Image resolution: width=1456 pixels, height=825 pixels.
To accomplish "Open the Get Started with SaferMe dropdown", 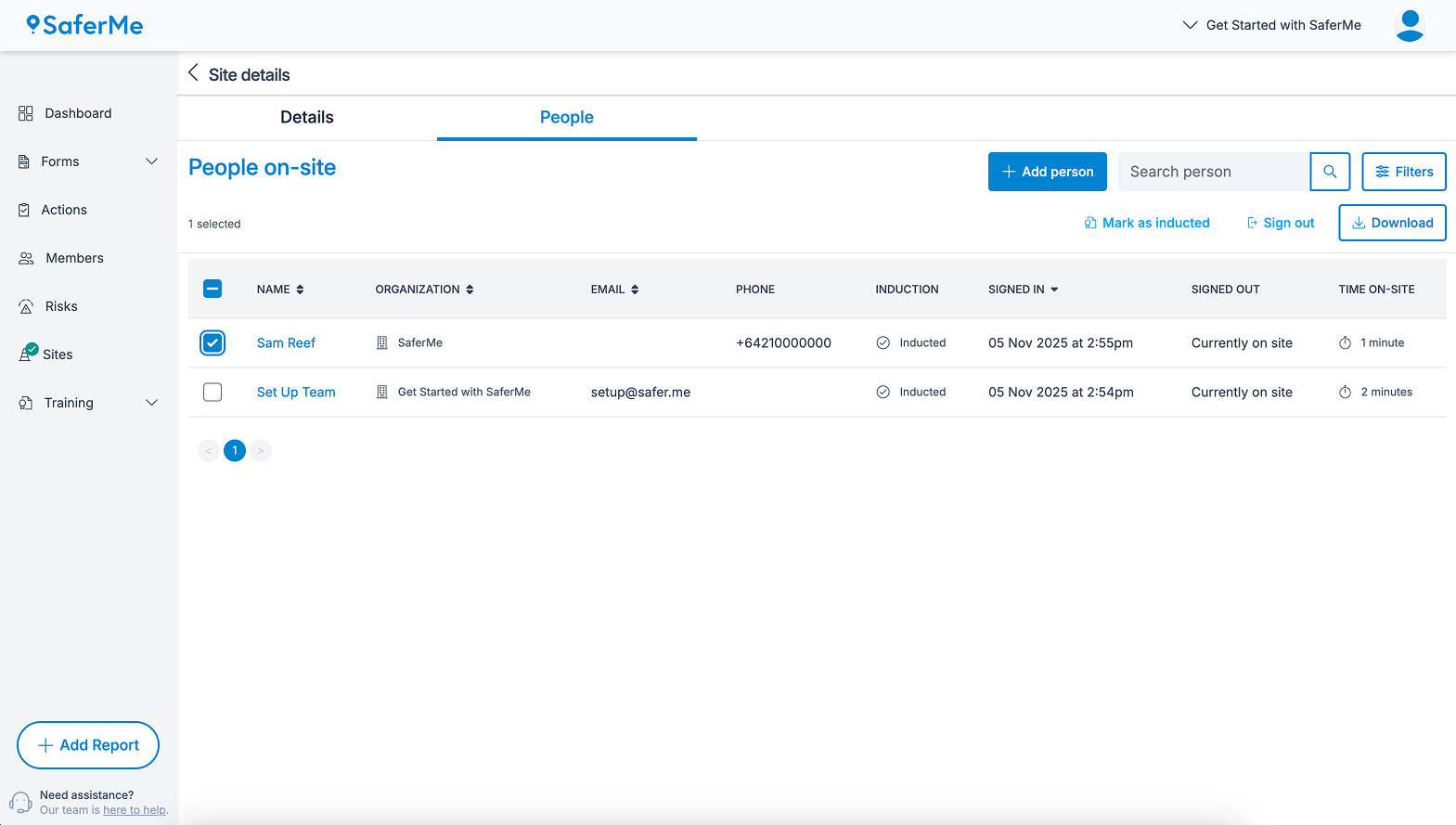I will (1272, 25).
